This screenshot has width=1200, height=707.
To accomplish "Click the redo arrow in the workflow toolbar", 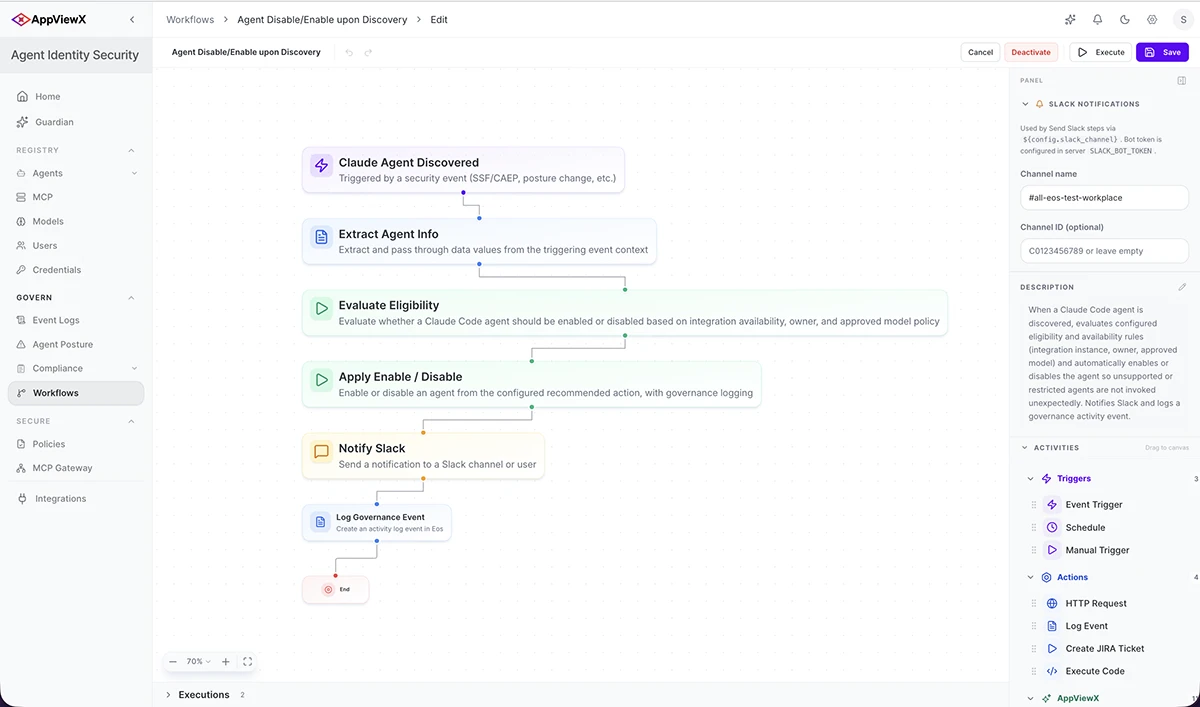I will [368, 52].
